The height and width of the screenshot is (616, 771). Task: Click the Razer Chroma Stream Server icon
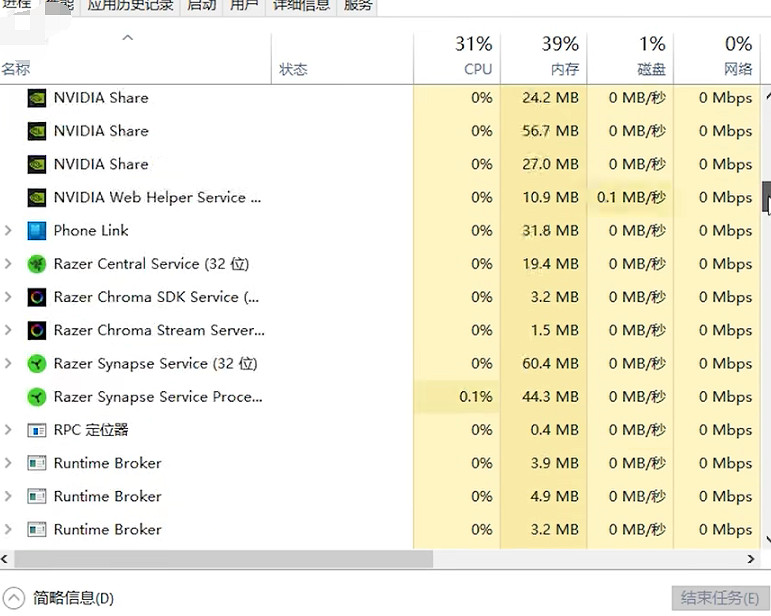tap(37, 330)
